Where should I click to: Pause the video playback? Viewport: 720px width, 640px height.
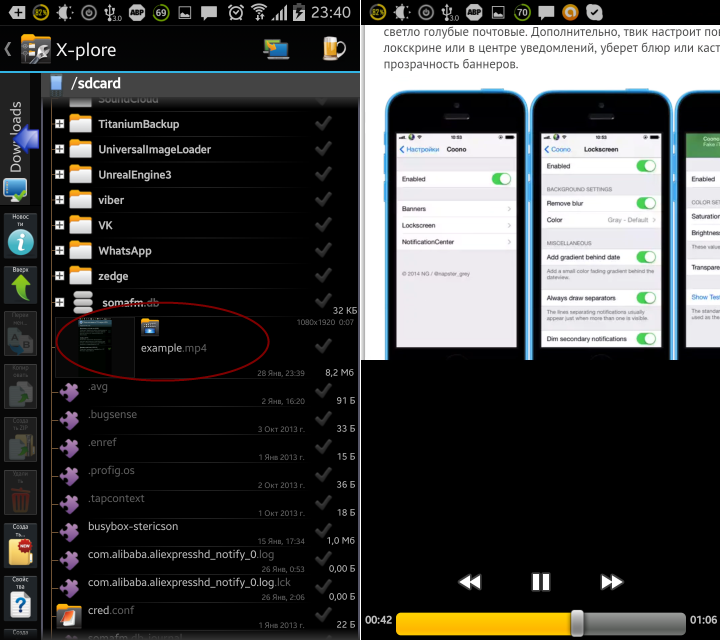(x=540, y=582)
